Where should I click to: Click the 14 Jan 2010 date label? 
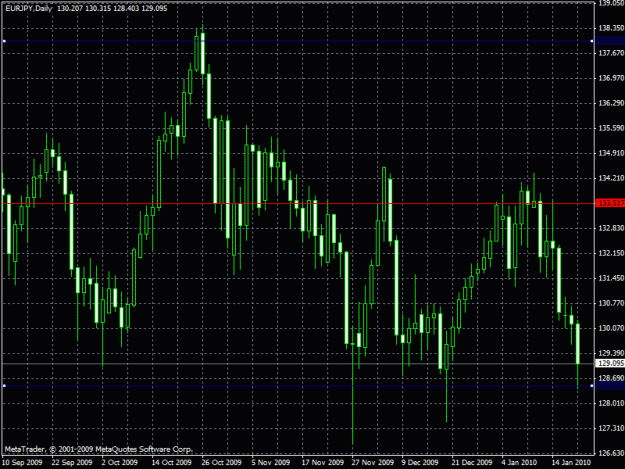[571, 463]
